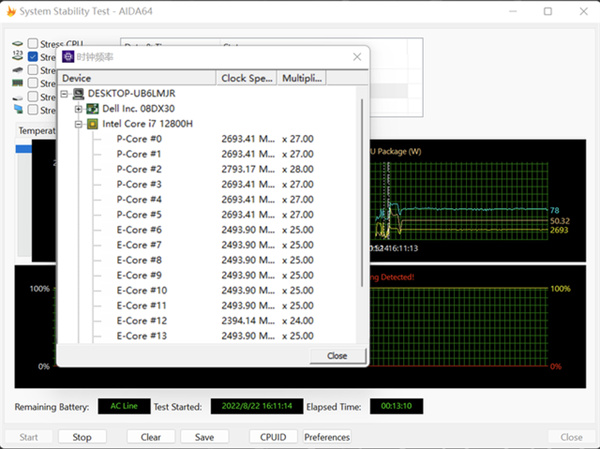Expand the Dell Inc. 08DX30 node
The image size is (600, 449).
pos(78,108)
